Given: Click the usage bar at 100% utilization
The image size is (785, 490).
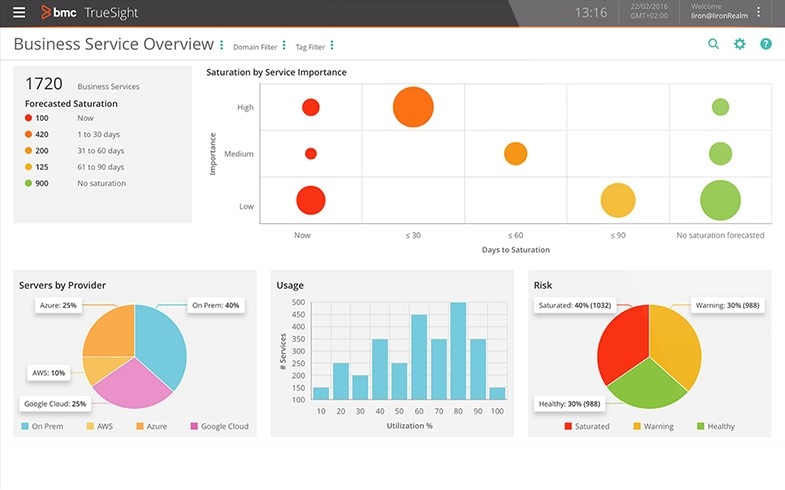Looking at the screenshot, I should click(x=497, y=393).
